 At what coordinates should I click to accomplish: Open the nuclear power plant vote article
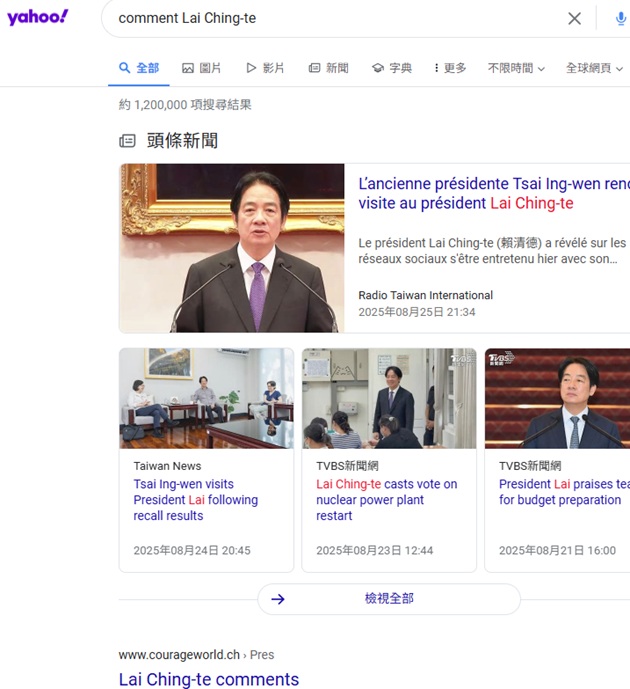pos(386,500)
